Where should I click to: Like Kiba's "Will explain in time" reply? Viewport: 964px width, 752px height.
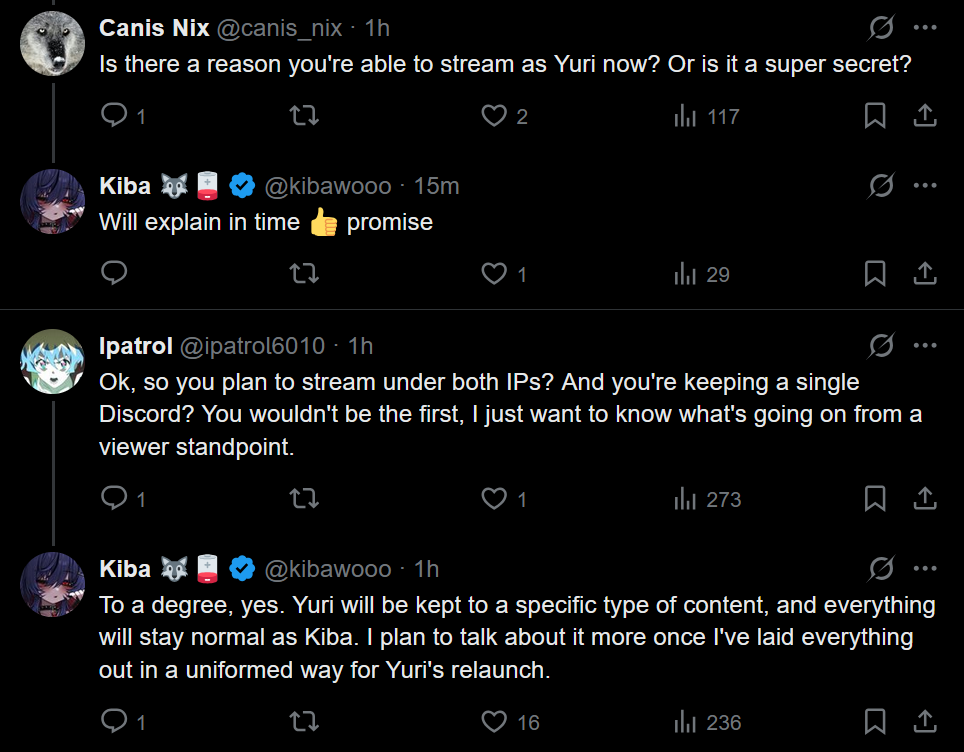click(x=494, y=273)
